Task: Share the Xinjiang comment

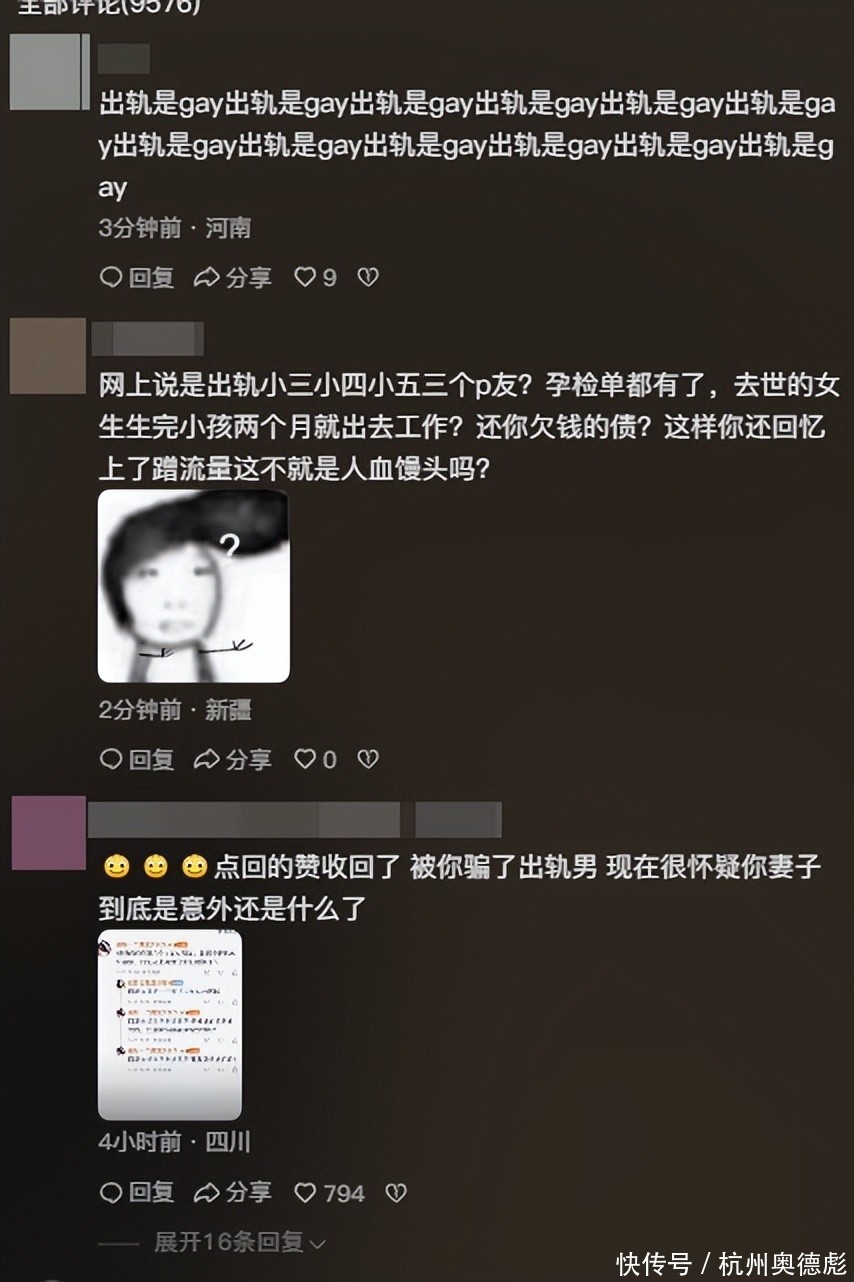Action: [x=232, y=760]
